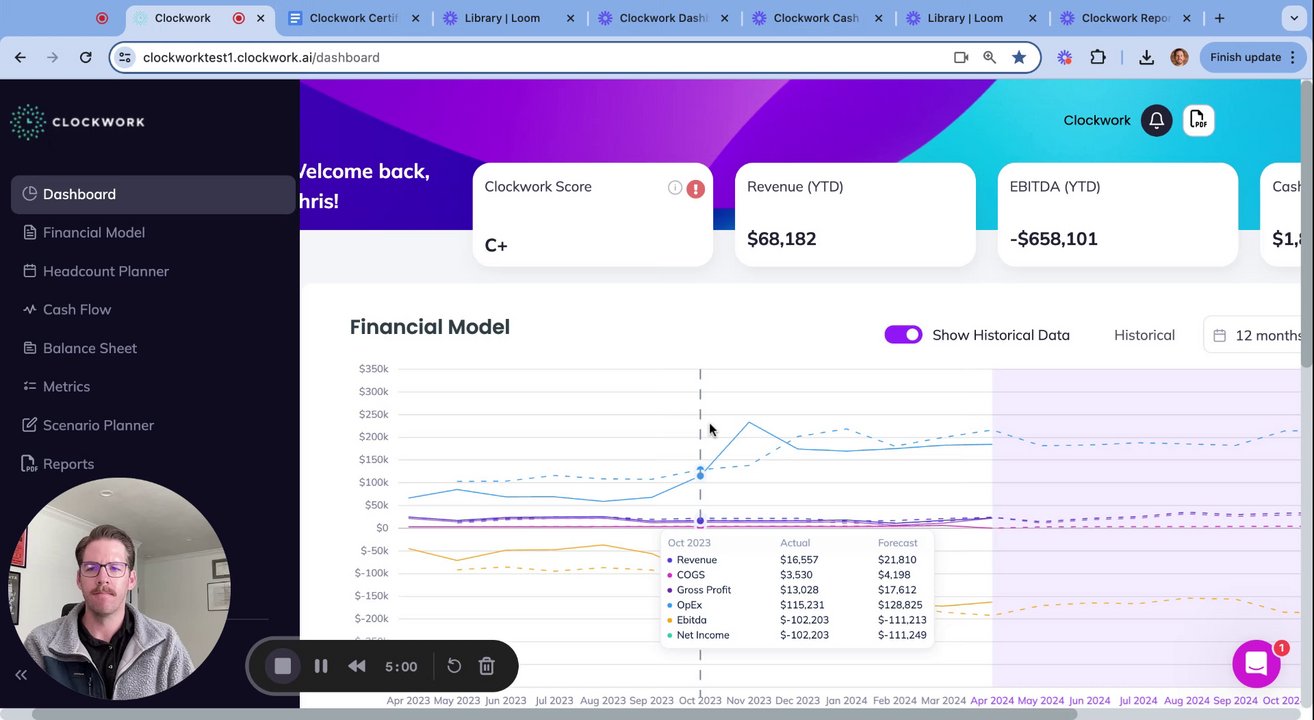The width and height of the screenshot is (1314, 720).
Task: Click the zoom magnifier in address bar
Action: click(990, 57)
